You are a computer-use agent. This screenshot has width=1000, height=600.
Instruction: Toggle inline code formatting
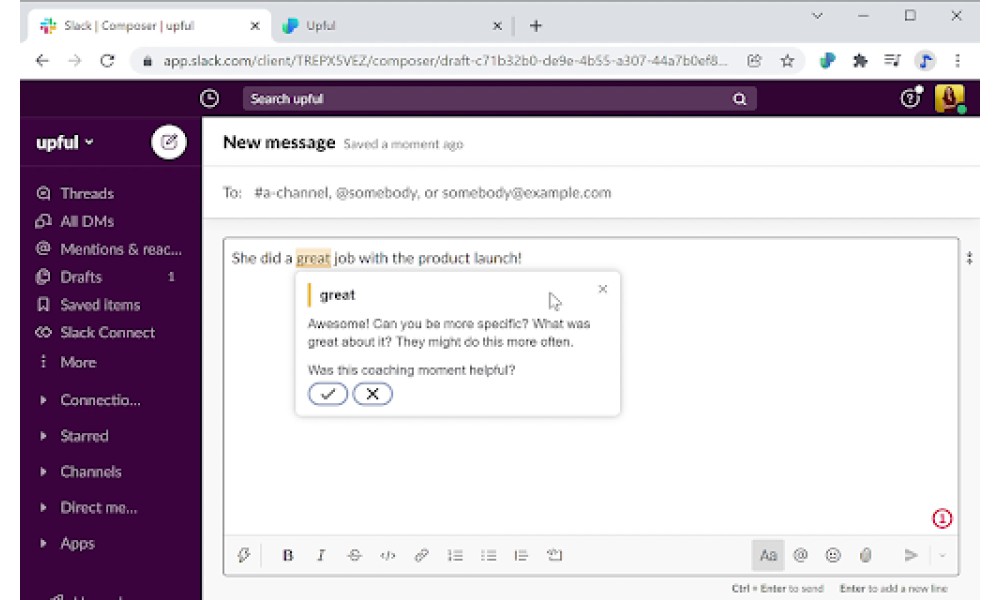tap(387, 555)
